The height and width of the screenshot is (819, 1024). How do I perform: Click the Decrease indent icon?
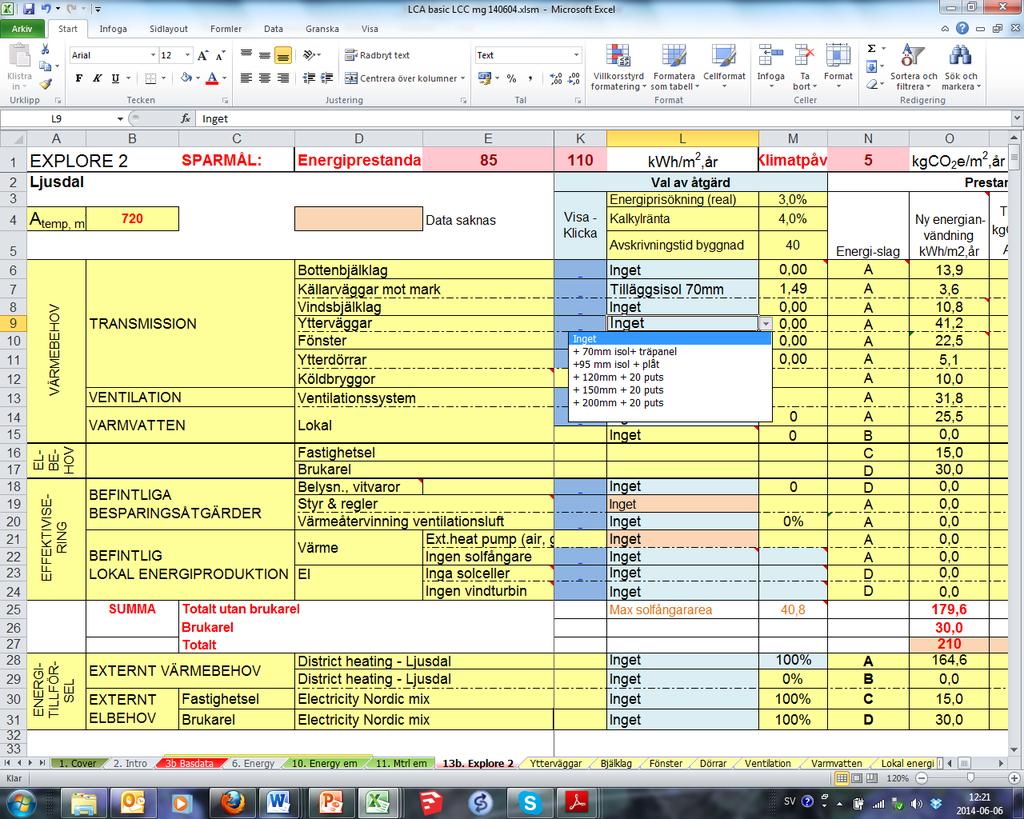(308, 78)
